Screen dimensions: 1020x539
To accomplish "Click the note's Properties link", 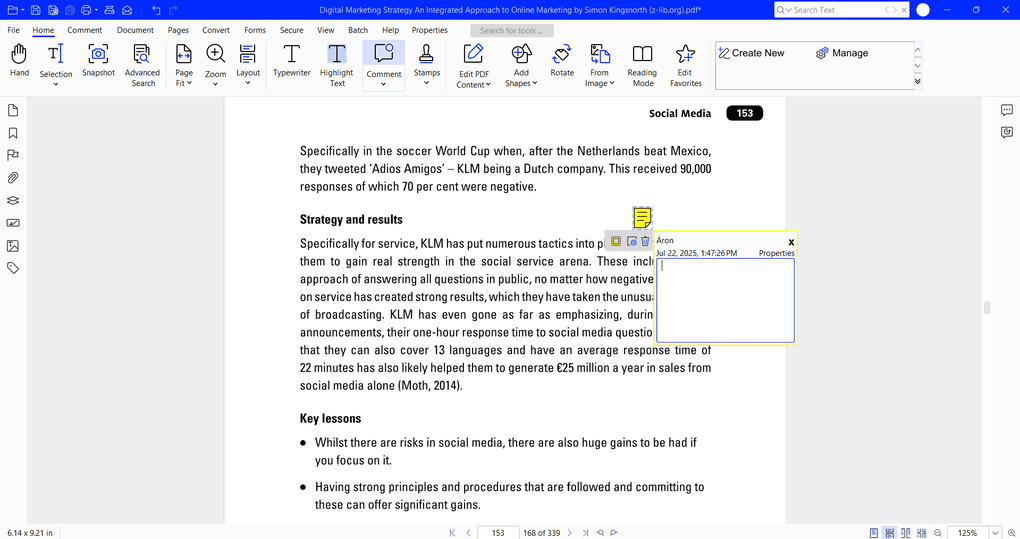I will pyautogui.click(x=776, y=253).
